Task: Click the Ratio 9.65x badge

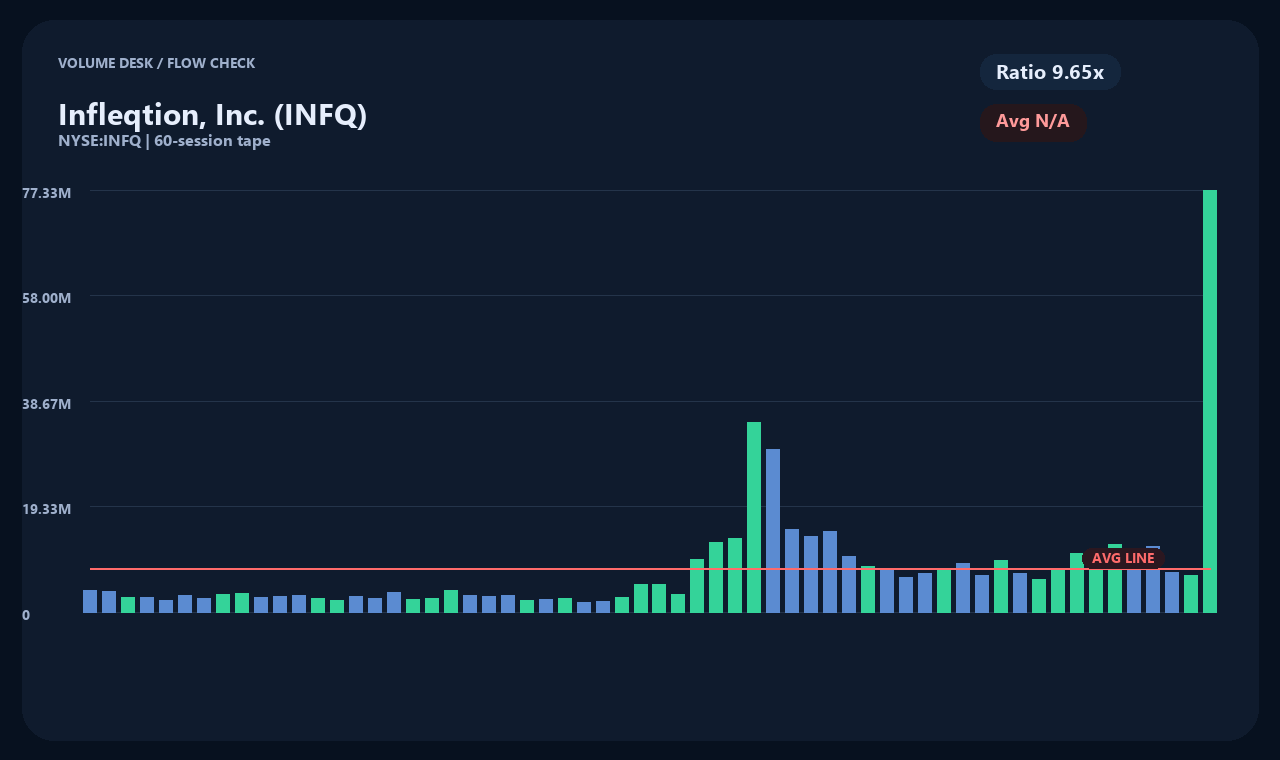Action: [x=1050, y=72]
